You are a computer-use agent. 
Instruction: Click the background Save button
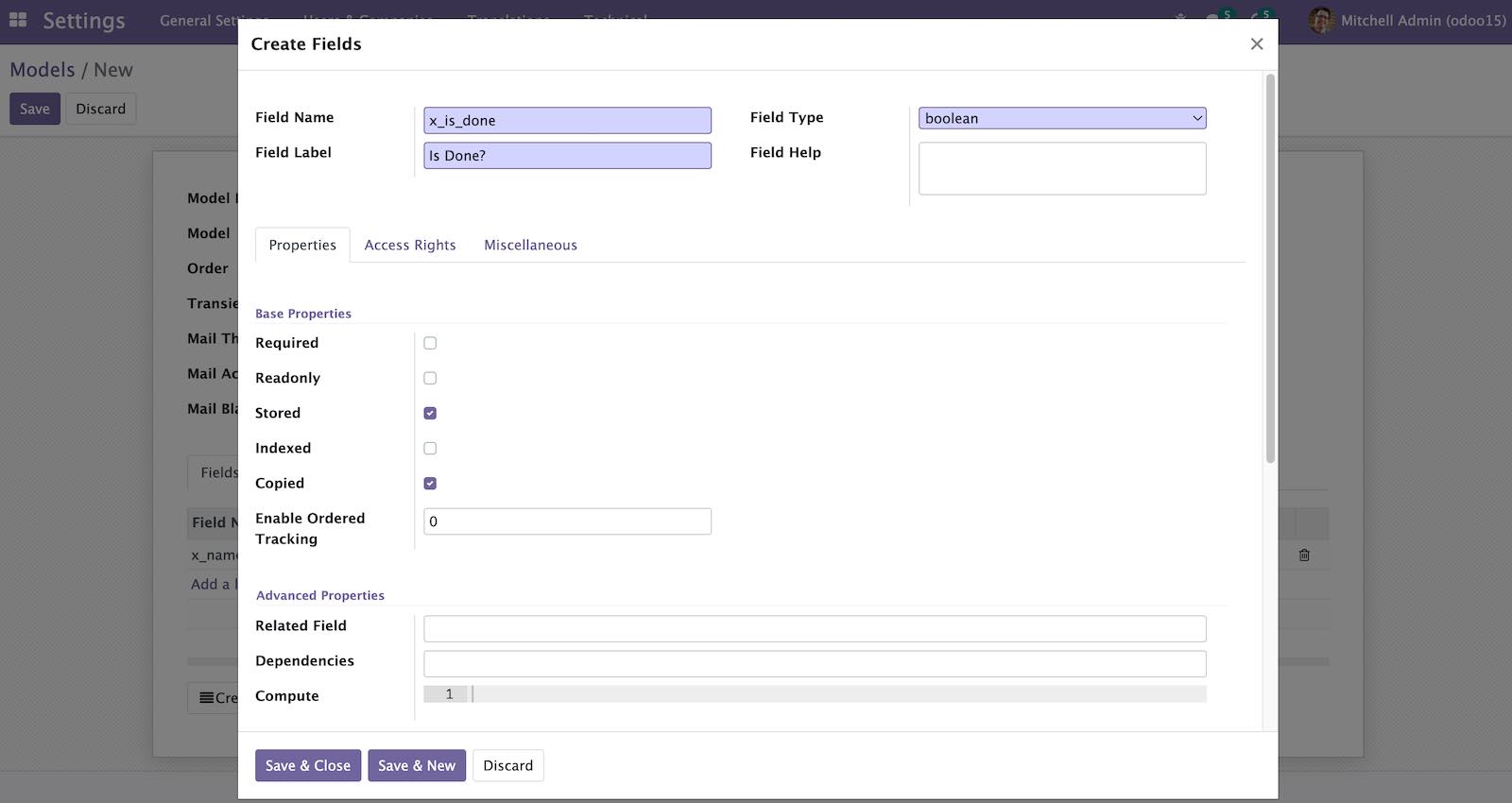tap(35, 109)
